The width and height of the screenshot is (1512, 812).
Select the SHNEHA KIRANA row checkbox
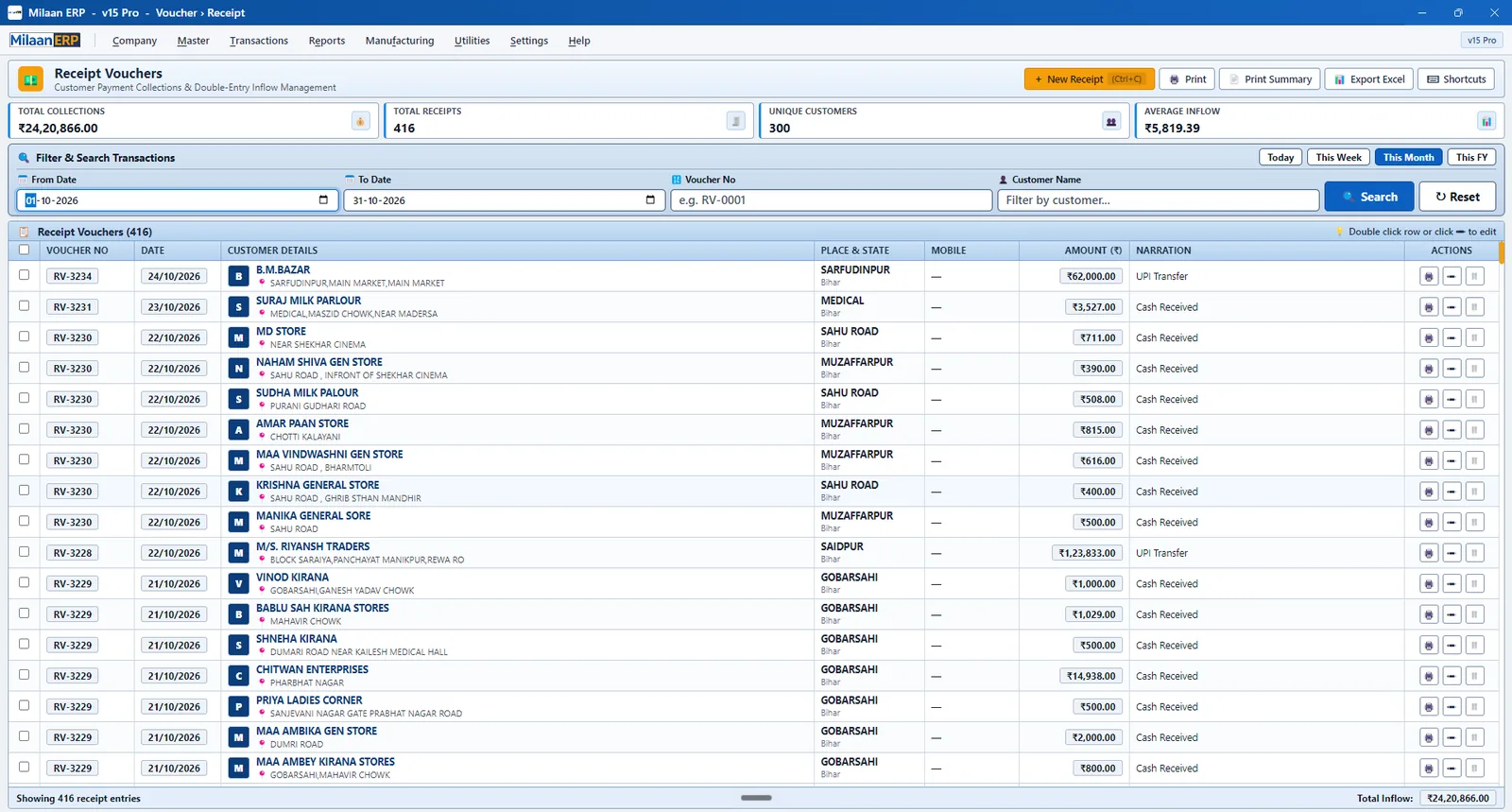point(25,644)
